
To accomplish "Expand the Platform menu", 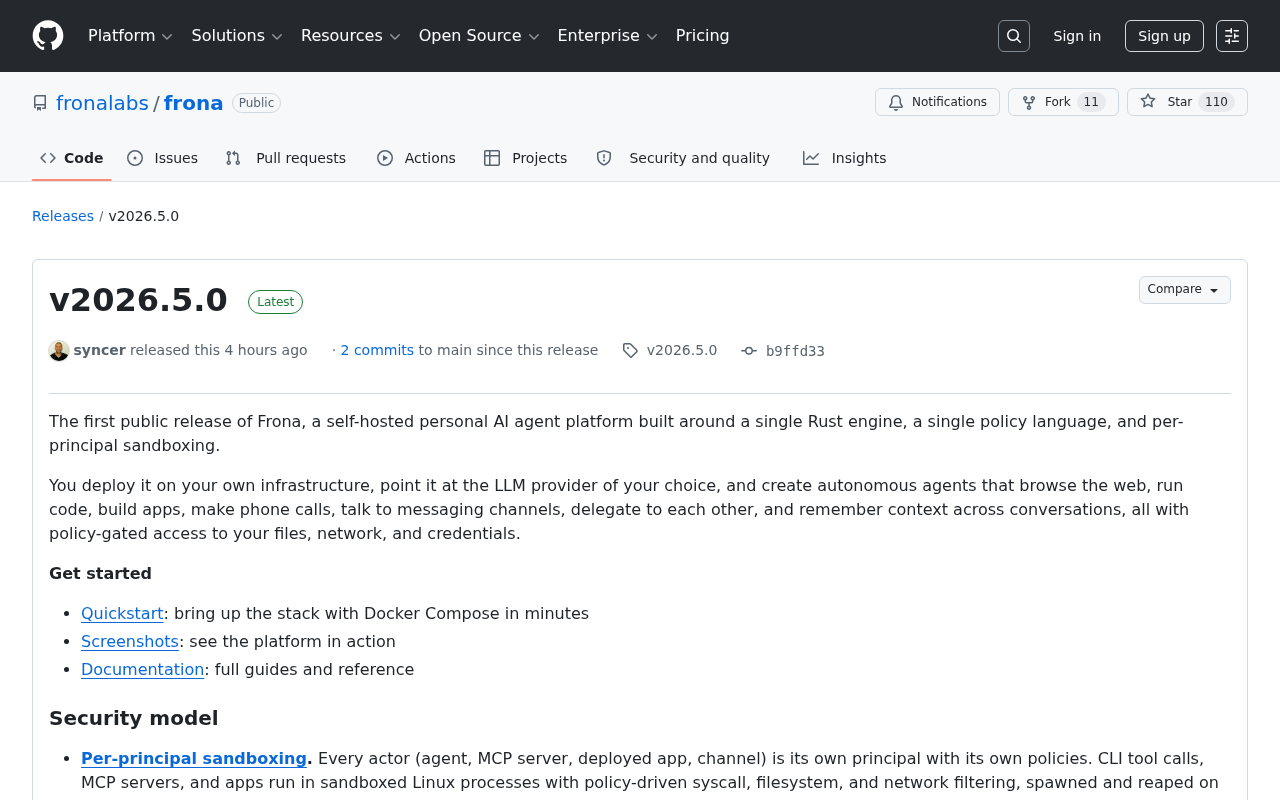I will [131, 36].
